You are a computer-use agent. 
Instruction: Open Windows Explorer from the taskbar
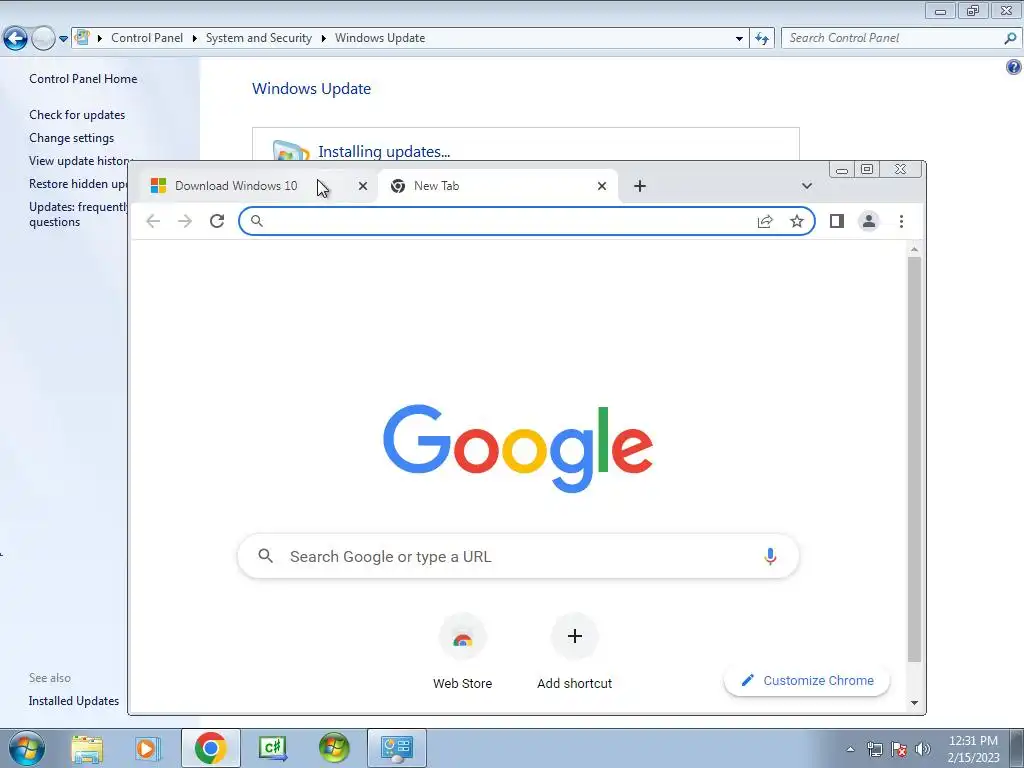coord(88,748)
